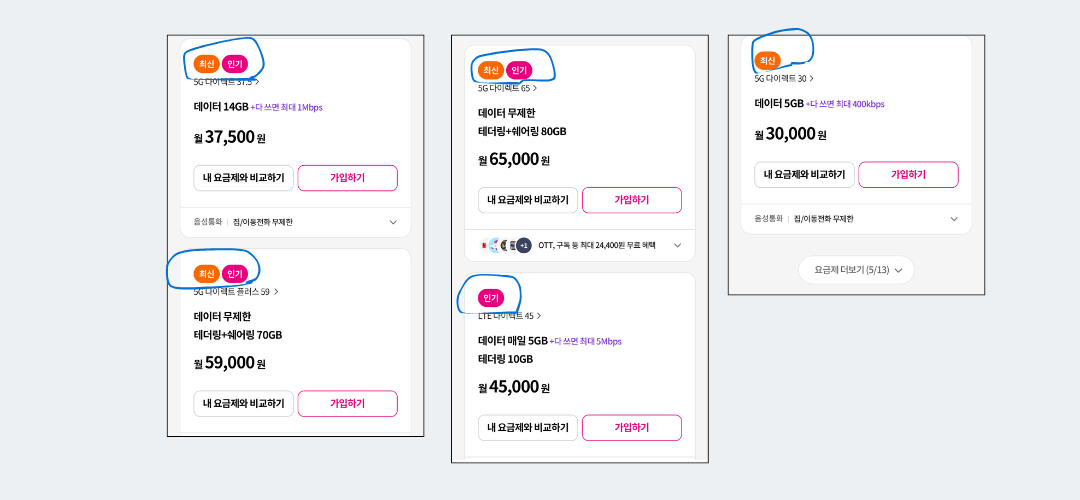Click the 최신 badge on the 5G 다이렉트 30 plan
The height and width of the screenshot is (500, 1080).
tap(767, 61)
